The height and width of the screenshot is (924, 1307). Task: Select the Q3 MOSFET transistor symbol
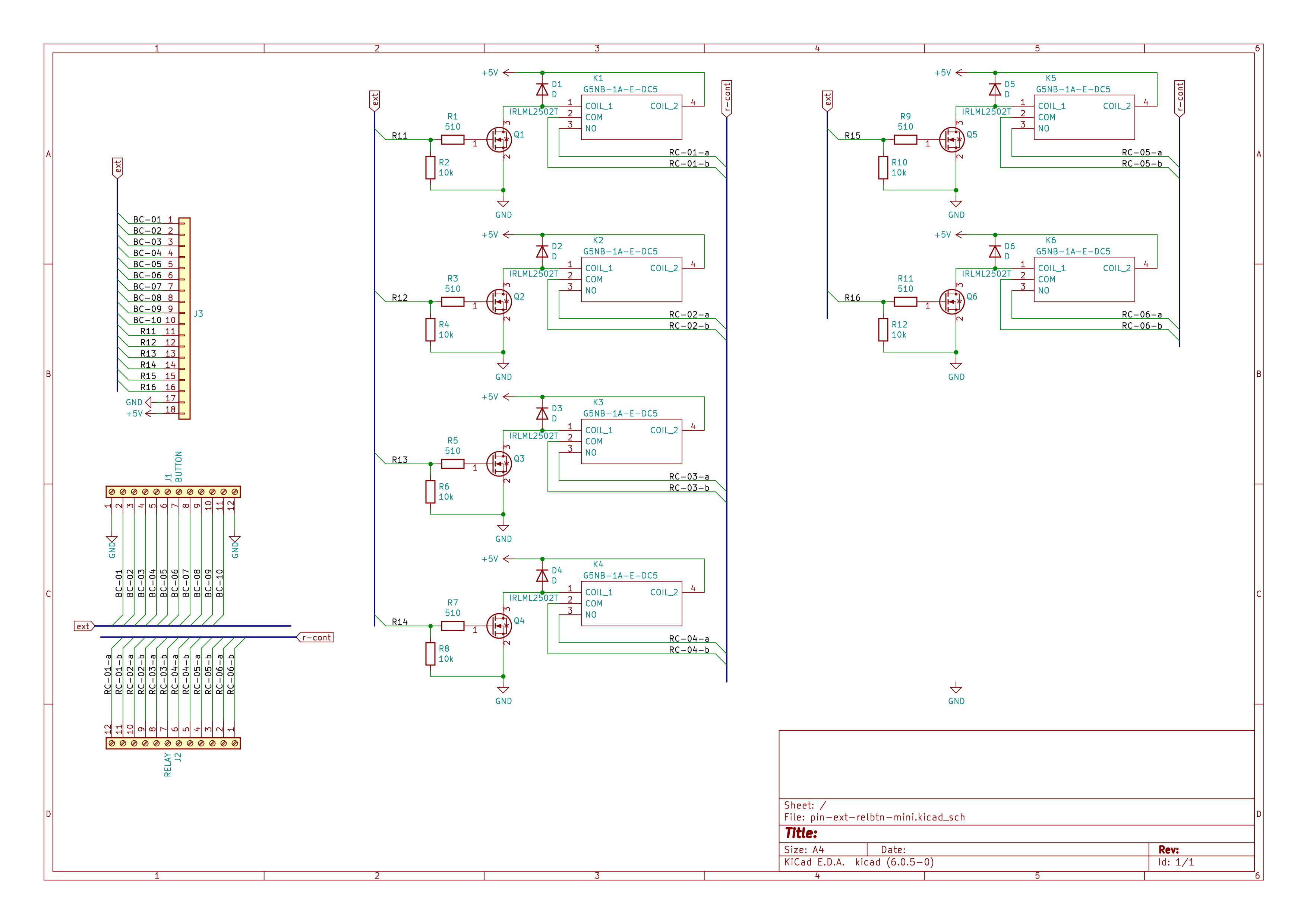(x=499, y=464)
